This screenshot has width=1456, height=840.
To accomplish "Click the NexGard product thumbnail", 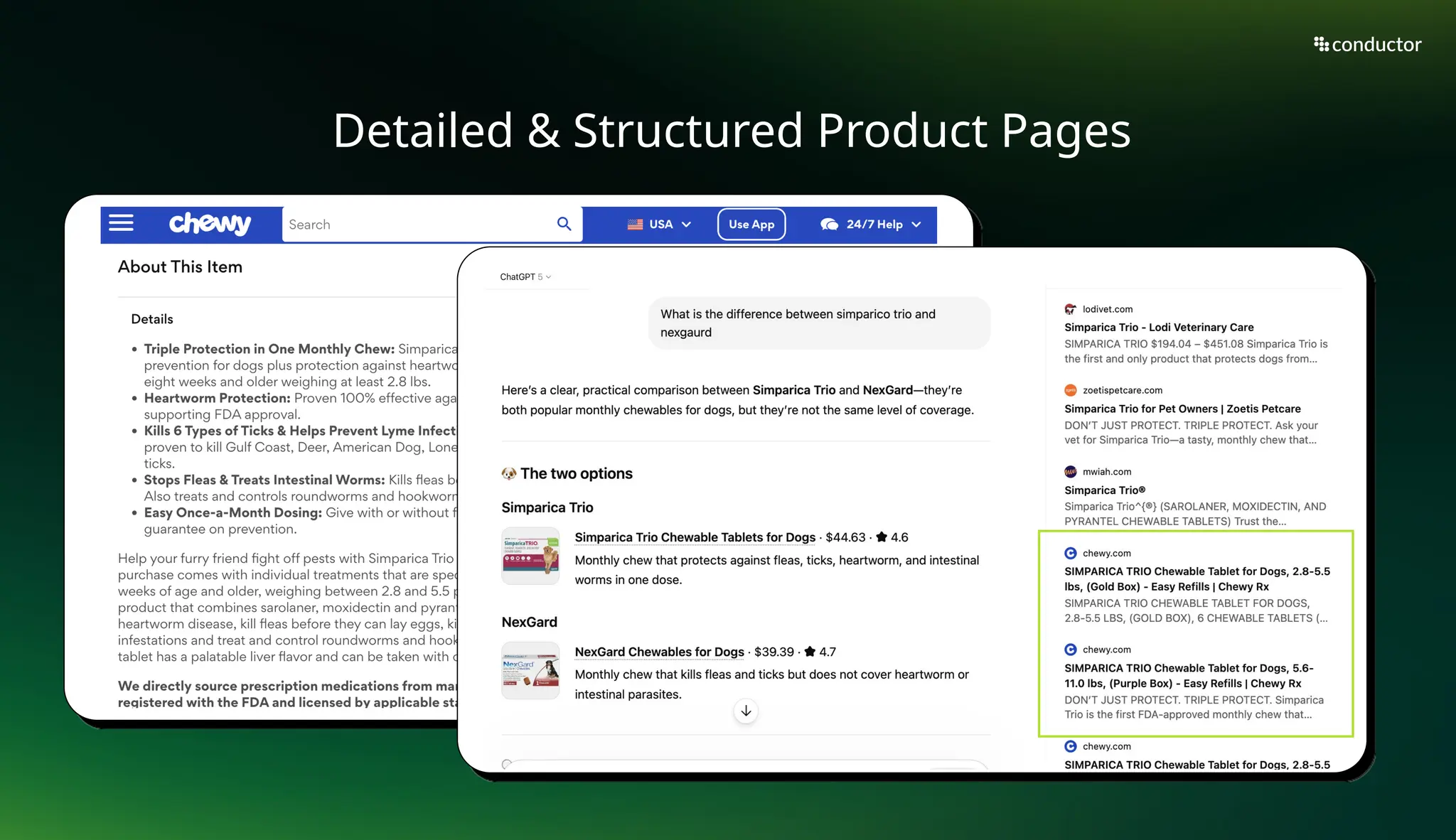I will (530, 670).
